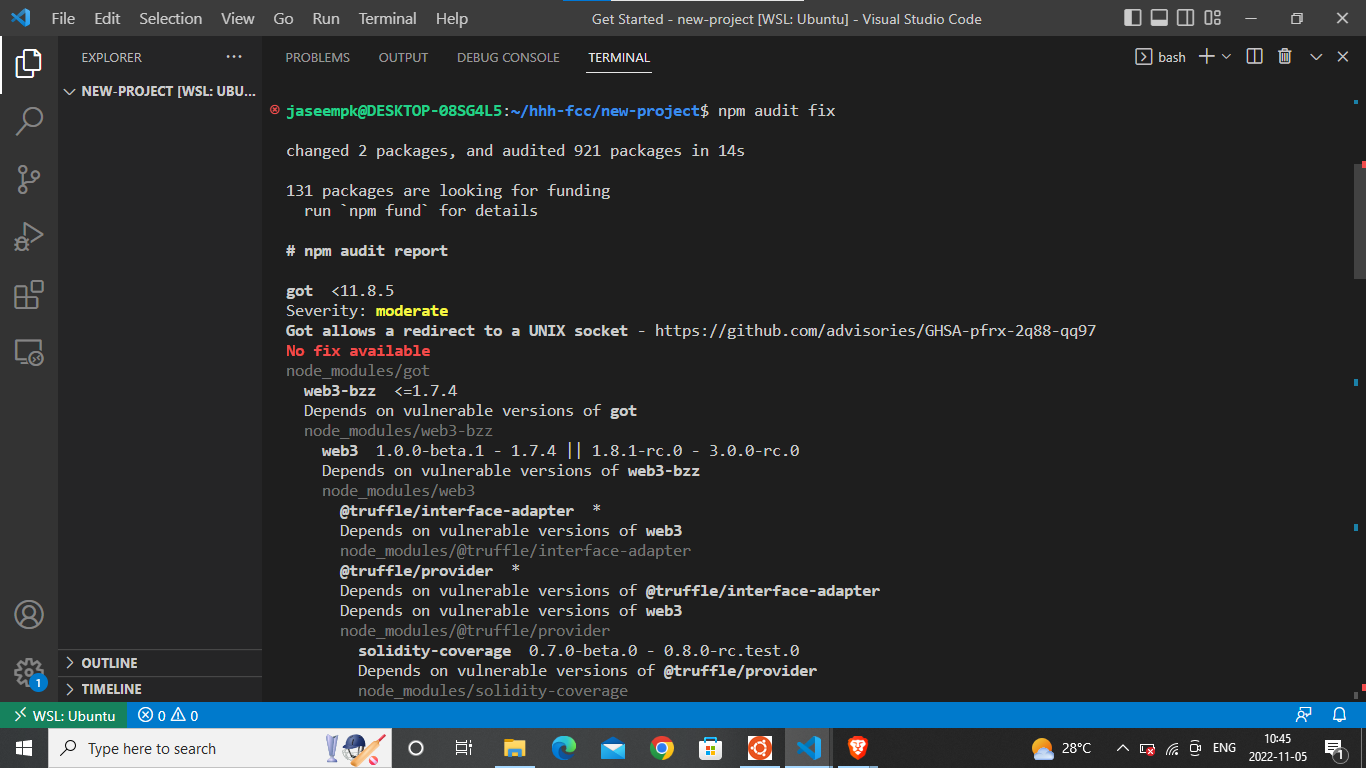Open the errors and warnings count in the status bar

pyautogui.click(x=168, y=715)
